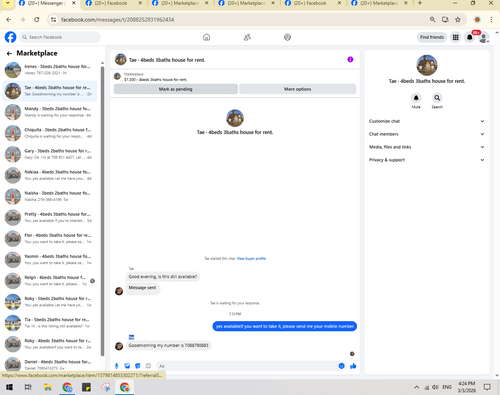
Task: Open the Tia conversation
Action: pyautogui.click(x=50, y=323)
